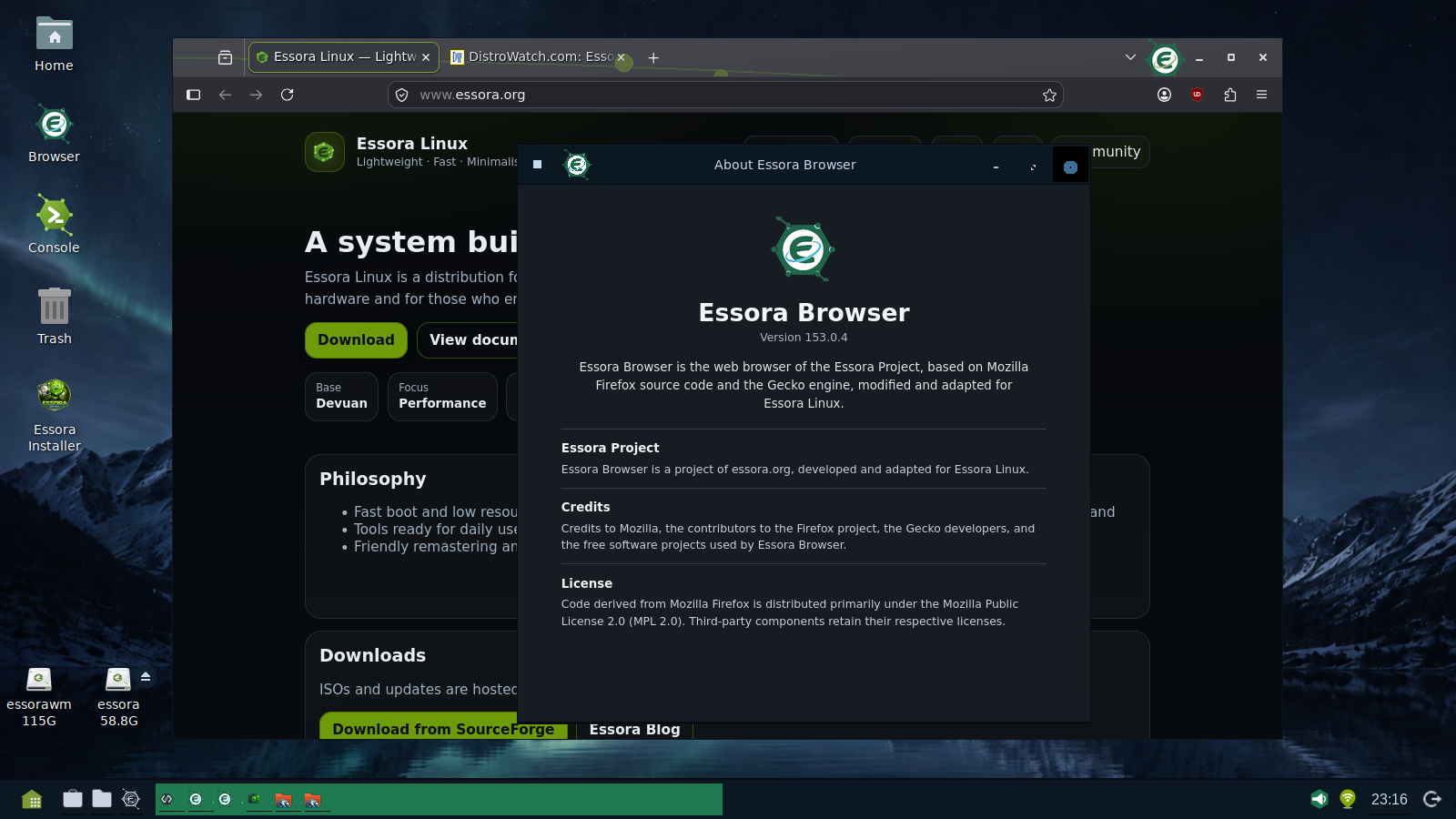Open the Essora Blog link
1456x819 pixels.
[634, 728]
